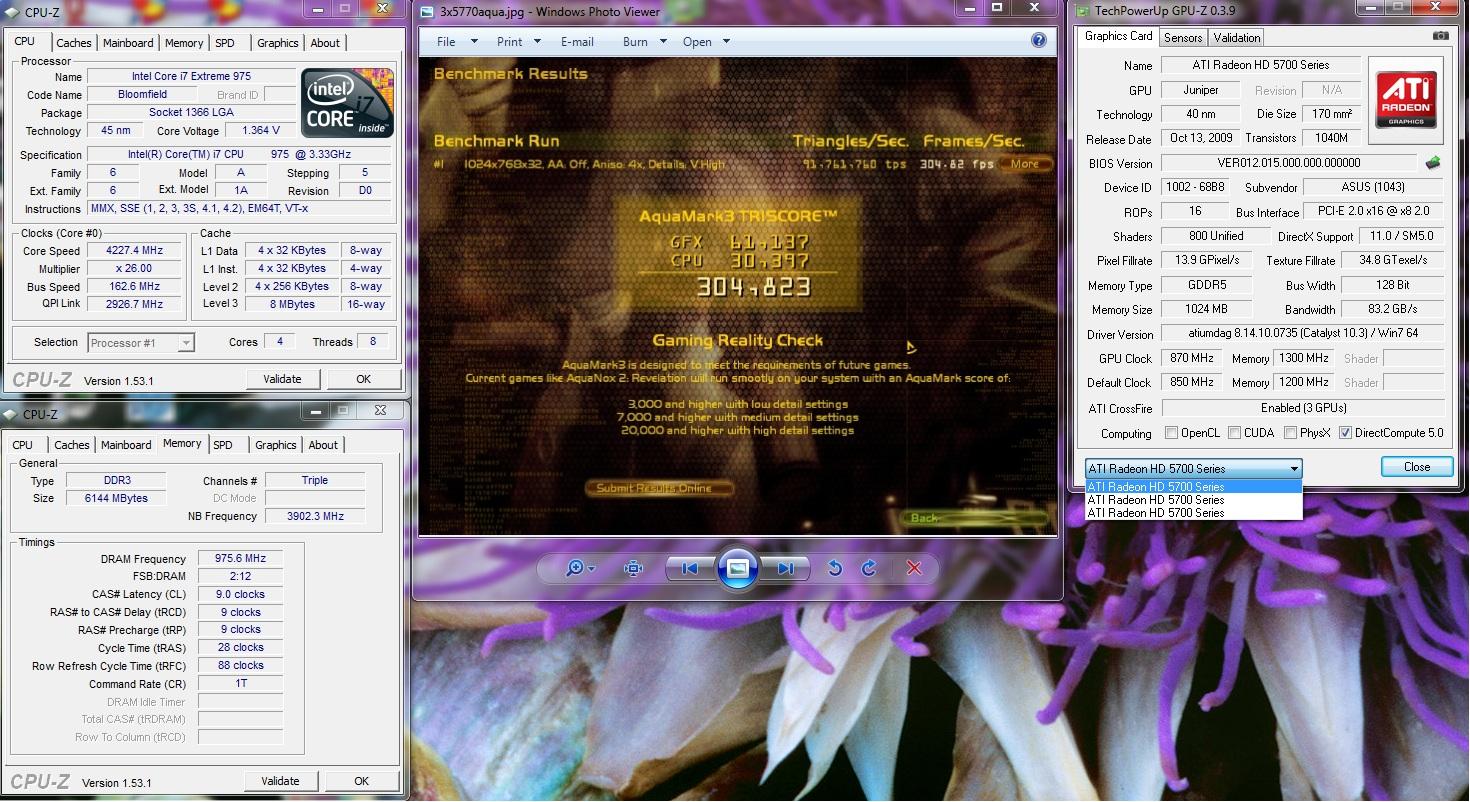
Task: Rotate image counterclockwise in Photo Viewer
Action: pyautogui.click(x=835, y=568)
